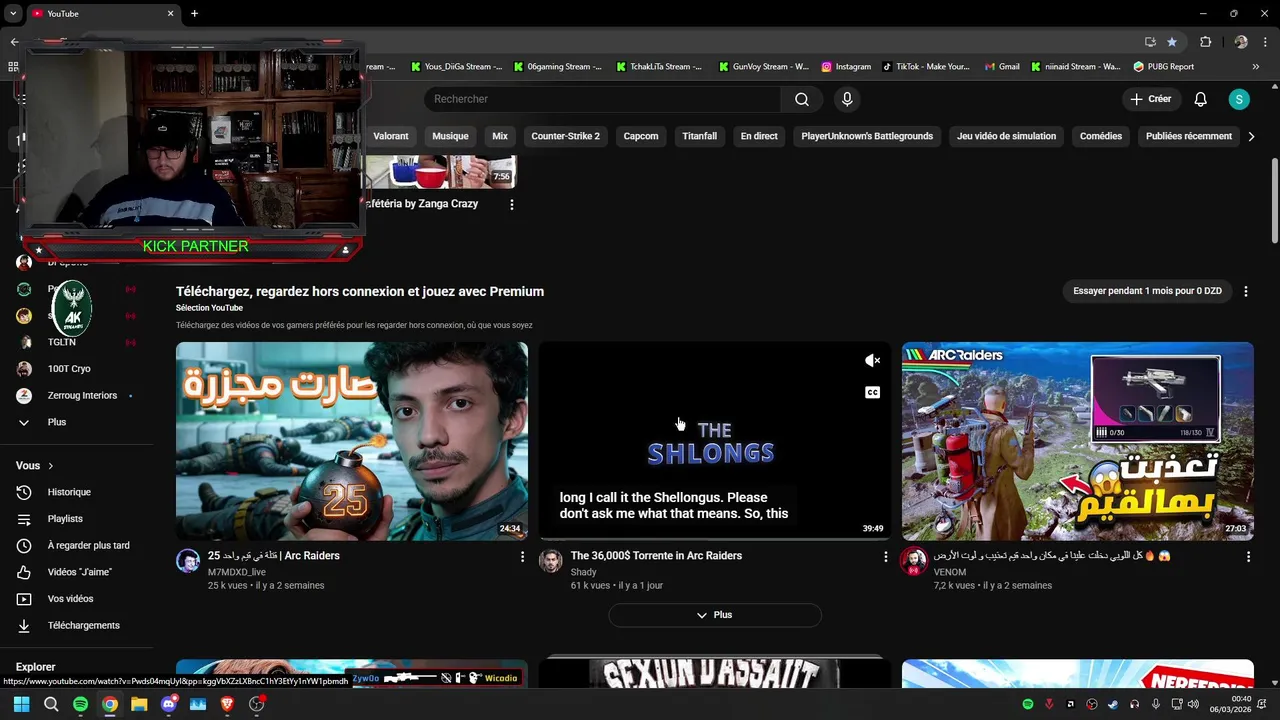The height and width of the screenshot is (720, 1280).
Task: Open Brave browser from the taskbar
Action: [x=227, y=704]
